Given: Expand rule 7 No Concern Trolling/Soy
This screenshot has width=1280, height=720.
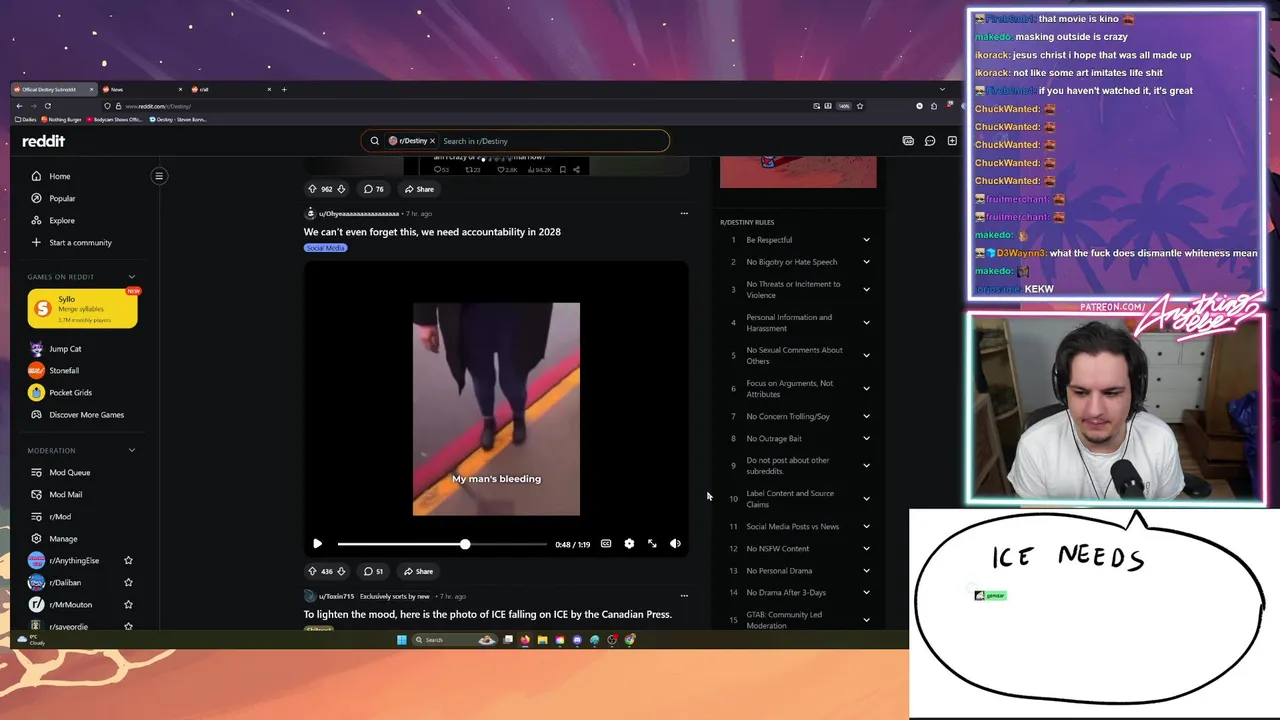Looking at the screenshot, I should click(x=866, y=416).
